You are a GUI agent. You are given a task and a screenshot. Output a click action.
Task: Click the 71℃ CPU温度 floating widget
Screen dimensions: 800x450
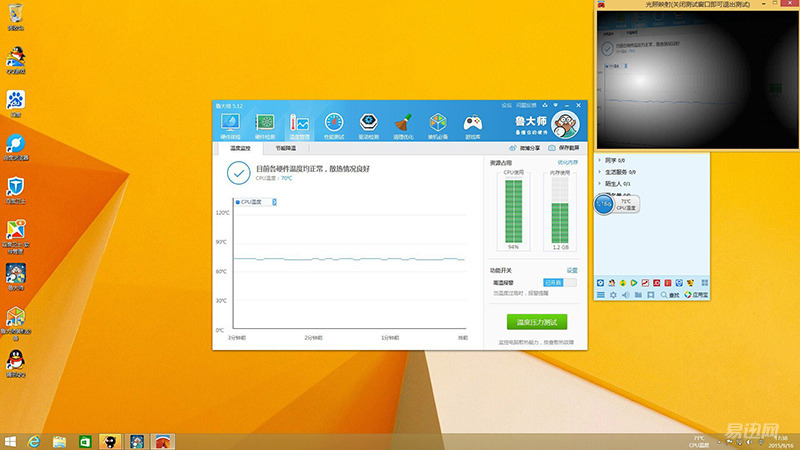626,205
